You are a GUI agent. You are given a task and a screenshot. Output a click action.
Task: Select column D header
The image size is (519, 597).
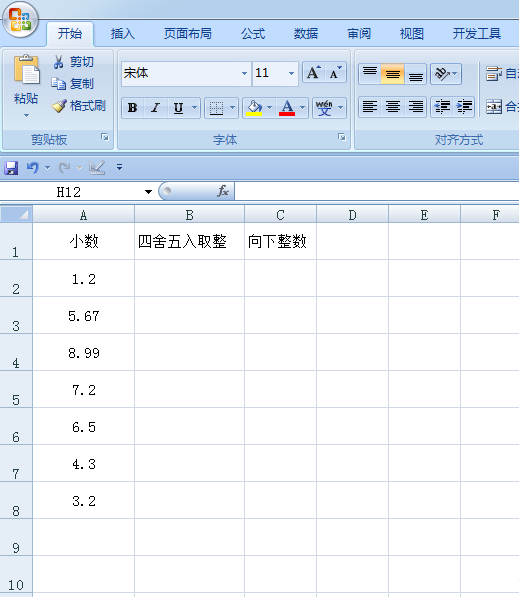click(352, 215)
